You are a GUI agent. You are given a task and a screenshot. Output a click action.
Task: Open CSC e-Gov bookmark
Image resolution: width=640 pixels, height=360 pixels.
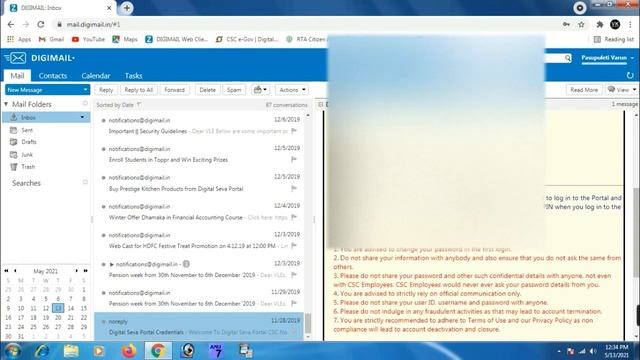pos(247,39)
